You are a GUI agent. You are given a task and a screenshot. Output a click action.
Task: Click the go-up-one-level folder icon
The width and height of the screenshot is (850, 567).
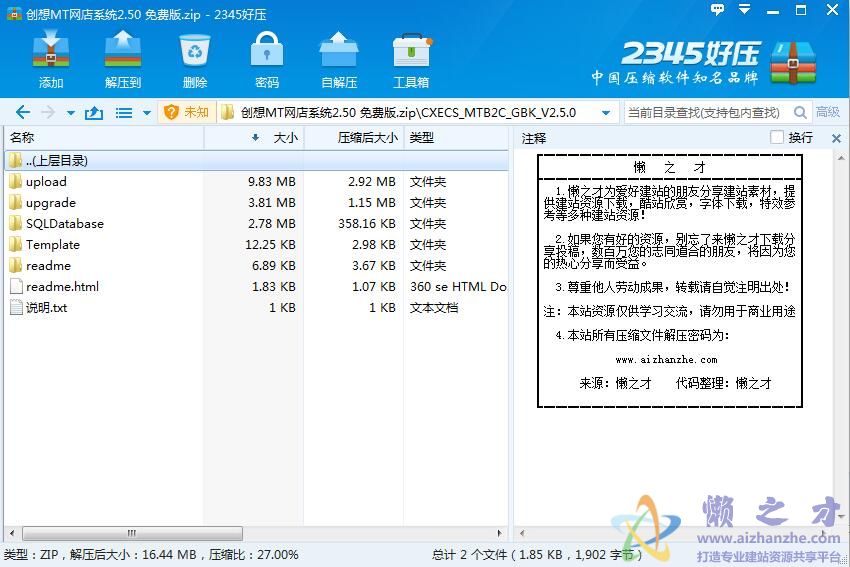(x=94, y=113)
